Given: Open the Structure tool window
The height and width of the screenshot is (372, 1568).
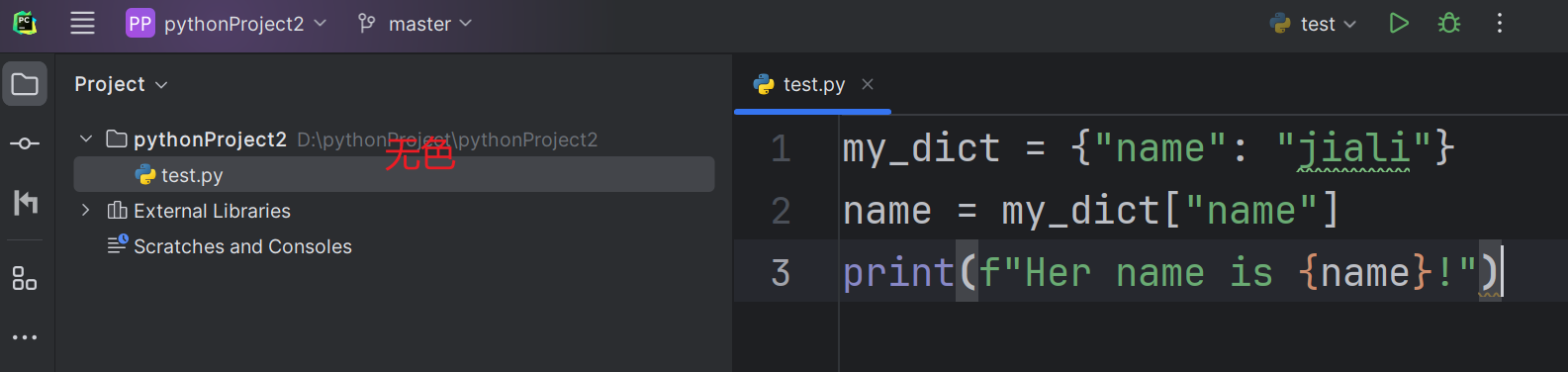Looking at the screenshot, I should [x=25, y=279].
